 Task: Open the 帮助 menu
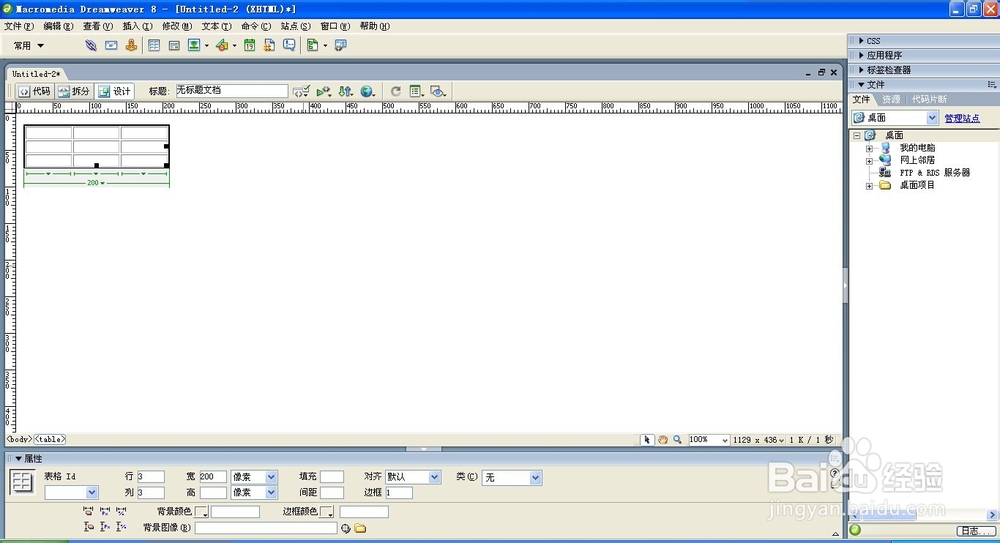(374, 26)
